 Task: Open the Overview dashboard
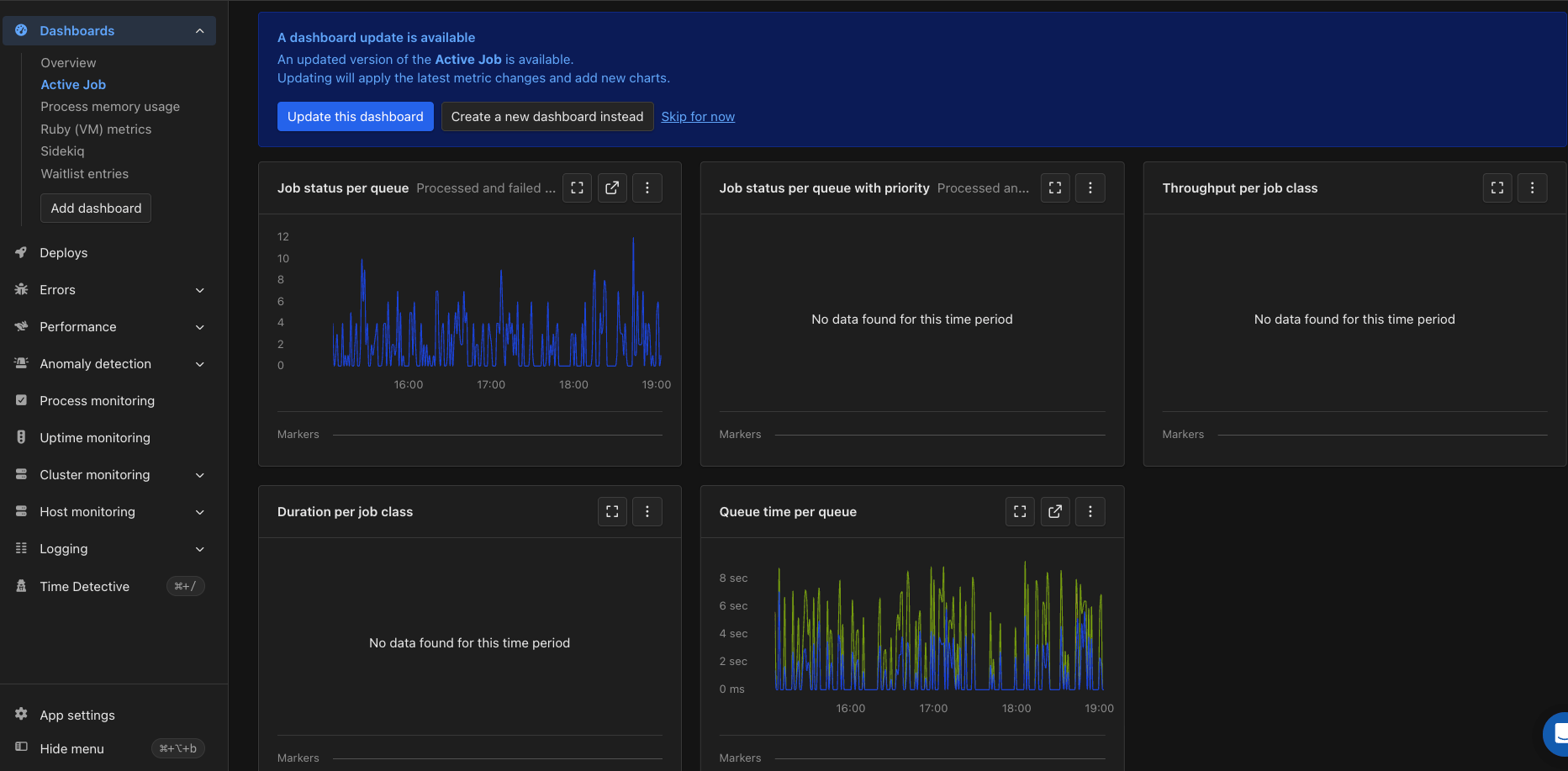(68, 63)
